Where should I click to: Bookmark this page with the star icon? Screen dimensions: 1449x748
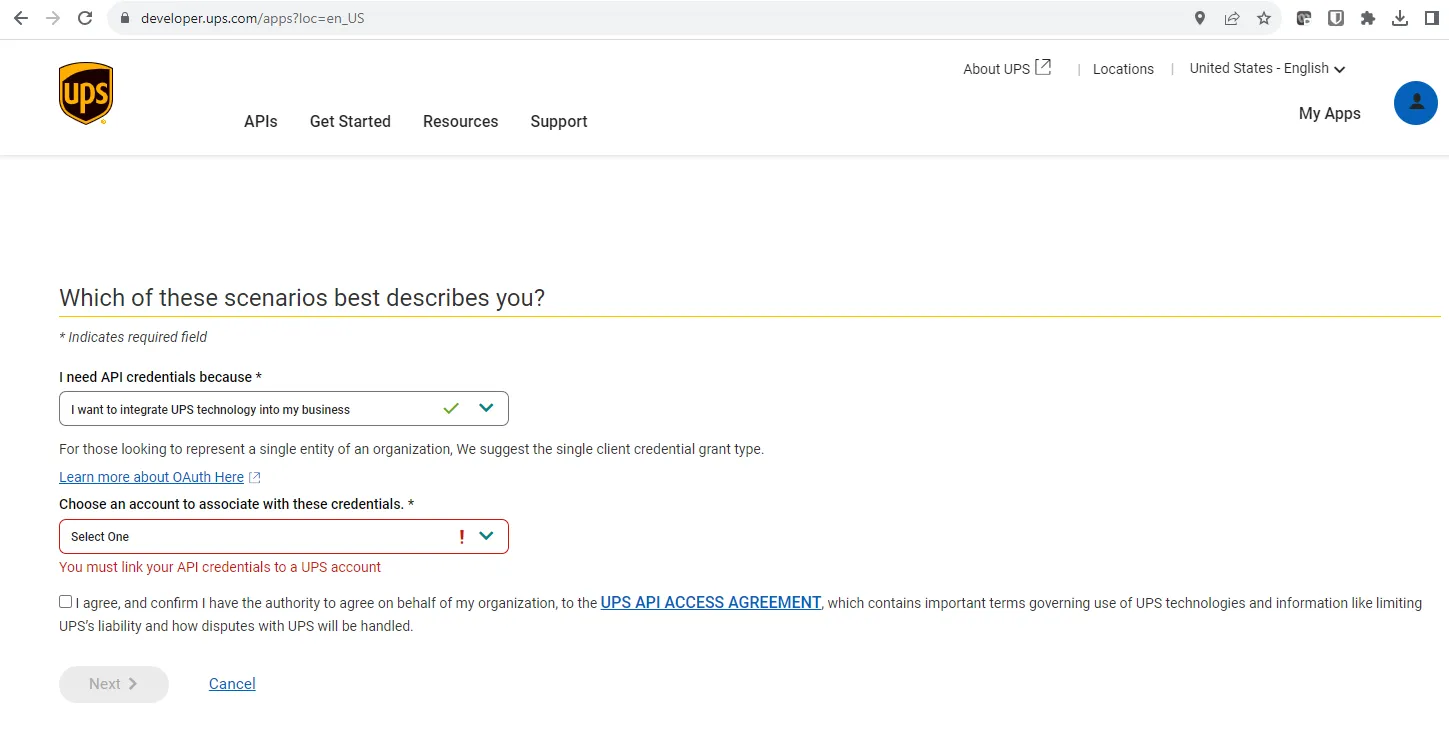(x=1264, y=18)
